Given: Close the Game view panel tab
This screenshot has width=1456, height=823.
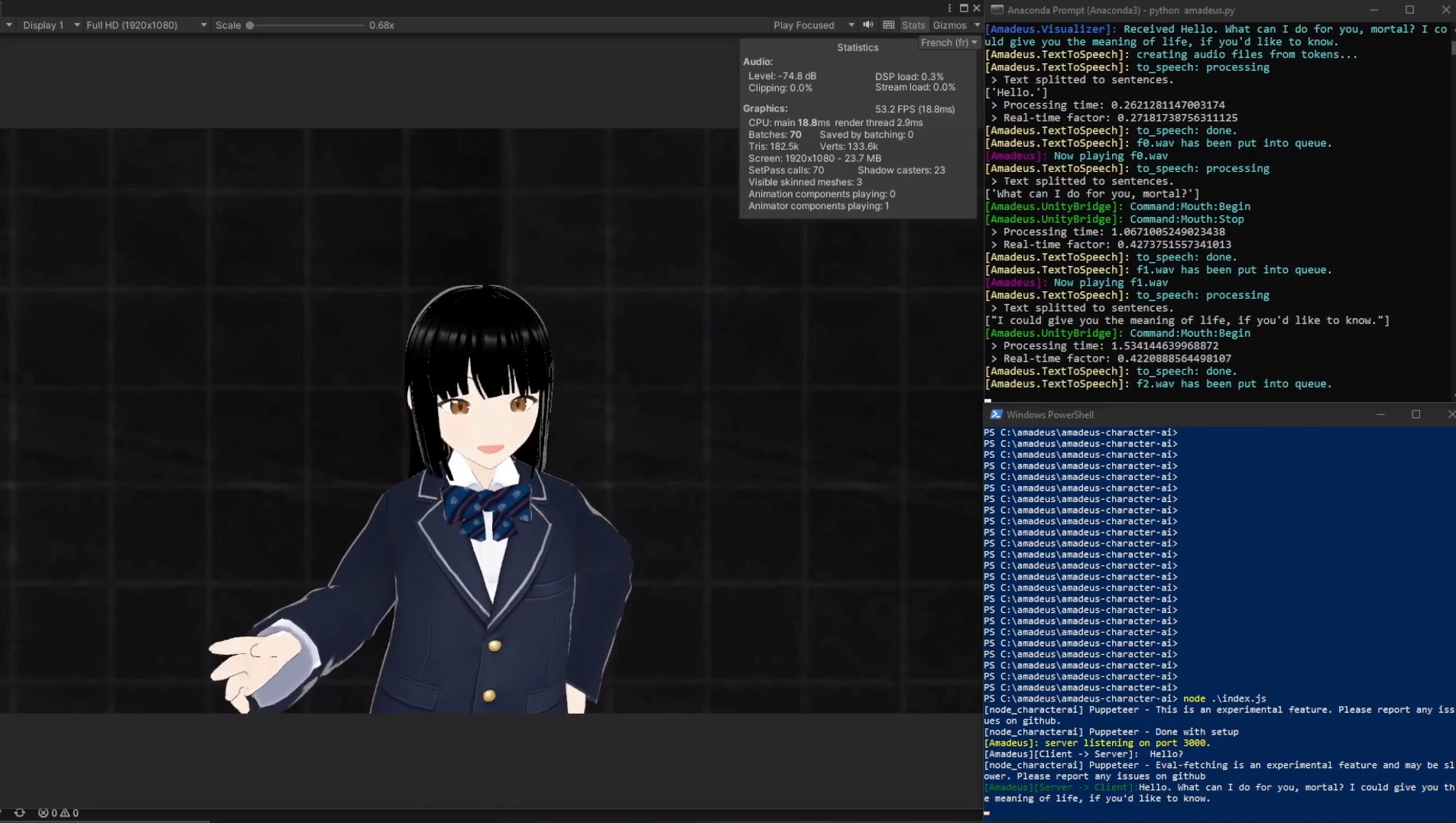Looking at the screenshot, I should [x=976, y=8].
